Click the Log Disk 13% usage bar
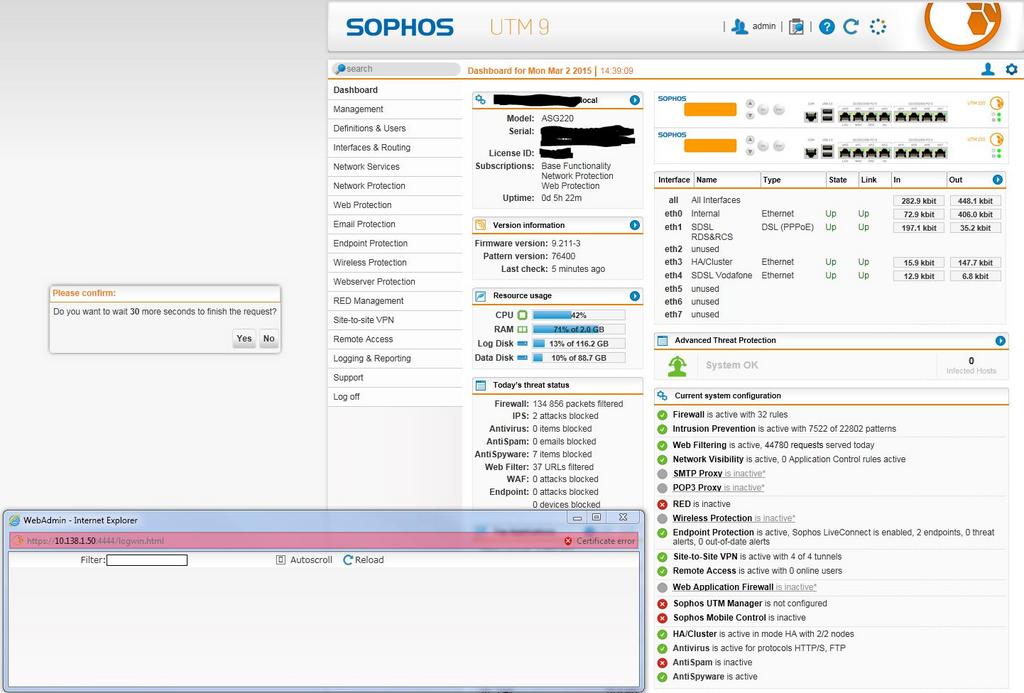This screenshot has height=693, width=1024. (579, 344)
